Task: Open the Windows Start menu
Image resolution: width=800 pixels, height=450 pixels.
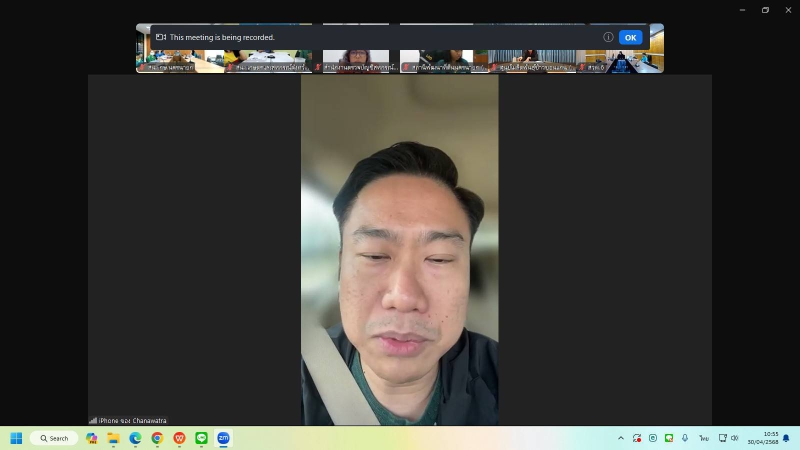Action: pyautogui.click(x=16, y=438)
